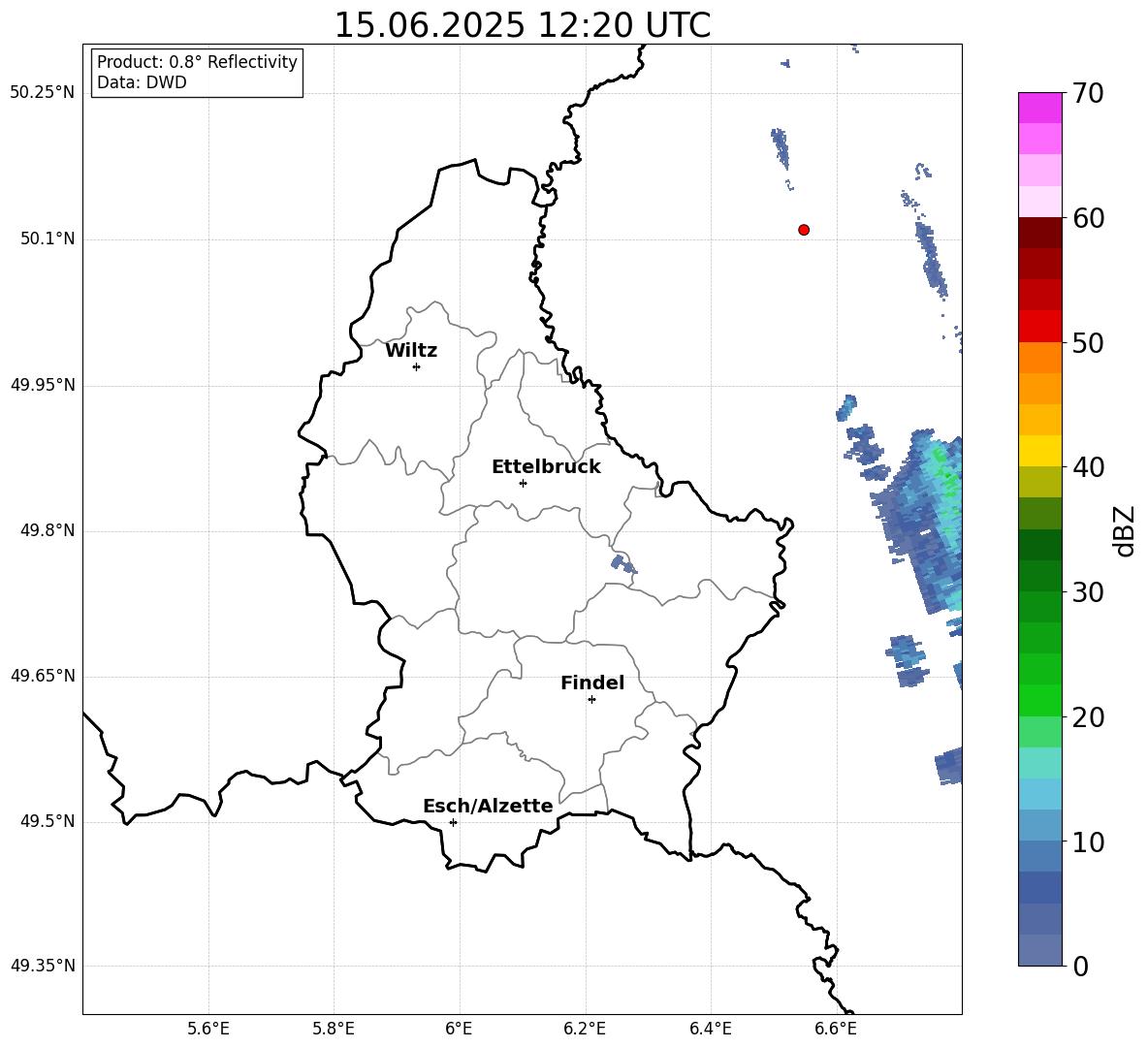Click the 49.95°N latitude label
This screenshot has height=1048, width=1148.
click(42, 385)
